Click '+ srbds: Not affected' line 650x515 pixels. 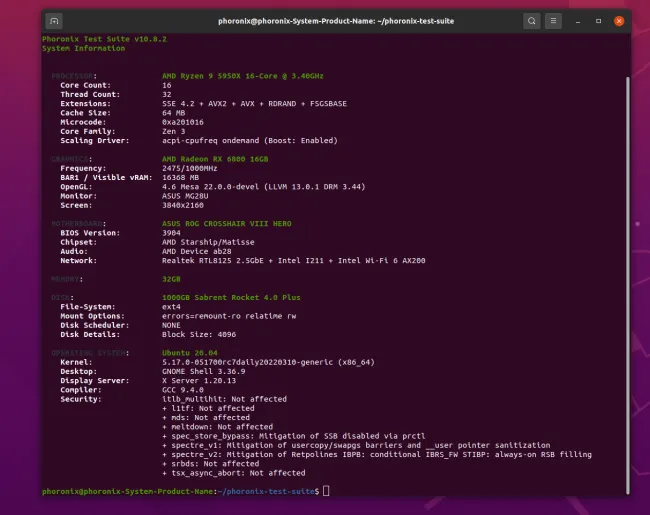point(210,464)
